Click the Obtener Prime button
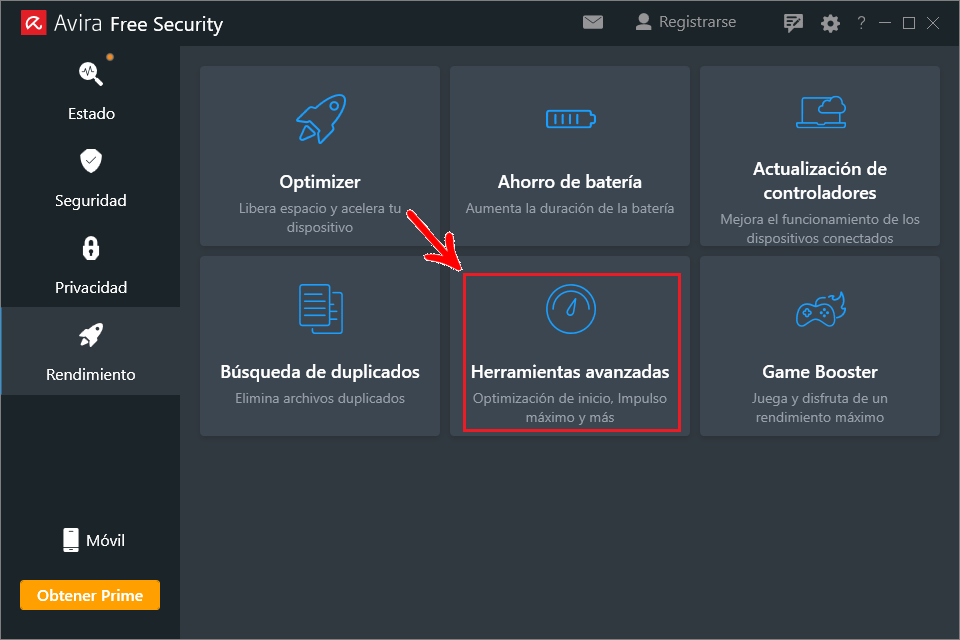Screen dimensions: 960x640 pos(90,595)
